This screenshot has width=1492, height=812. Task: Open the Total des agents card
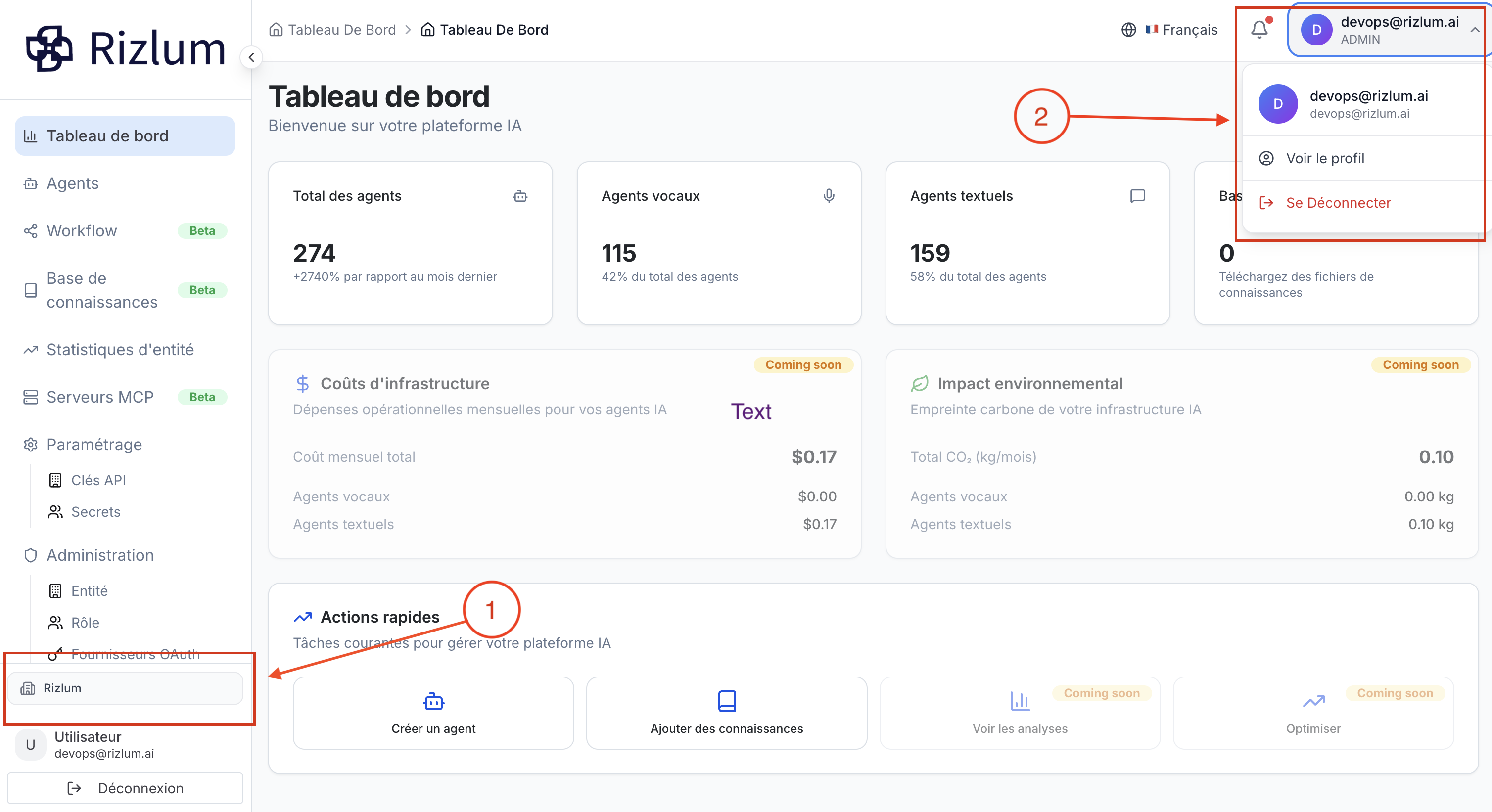[x=411, y=243]
